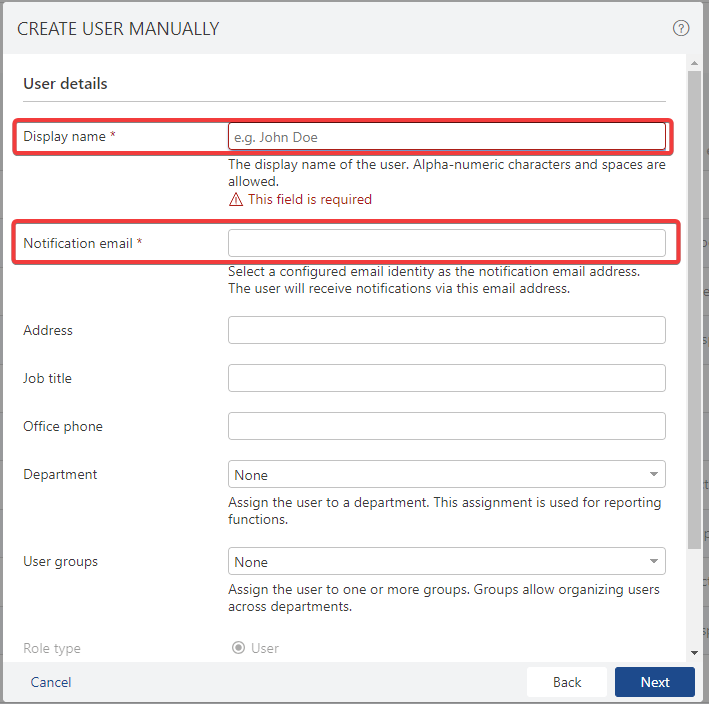Click the warning icon beside required message
The image size is (709, 704).
click(236, 199)
